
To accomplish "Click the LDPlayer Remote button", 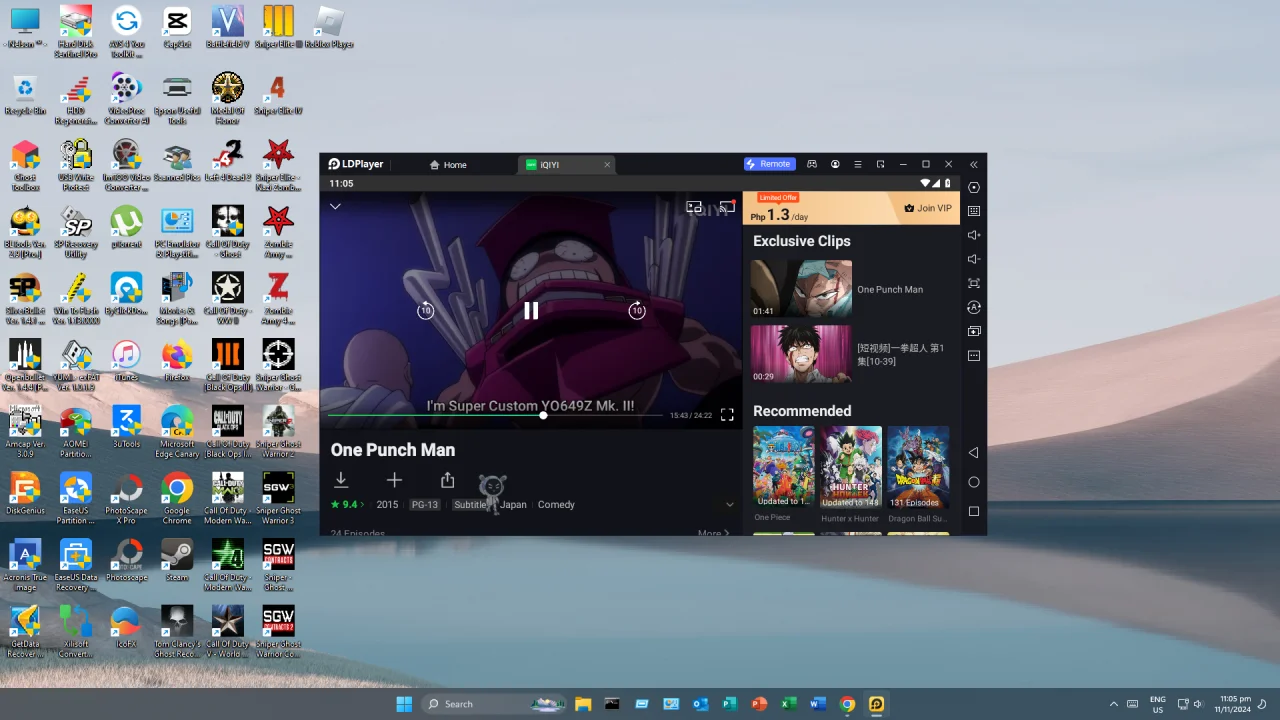I will pos(769,164).
